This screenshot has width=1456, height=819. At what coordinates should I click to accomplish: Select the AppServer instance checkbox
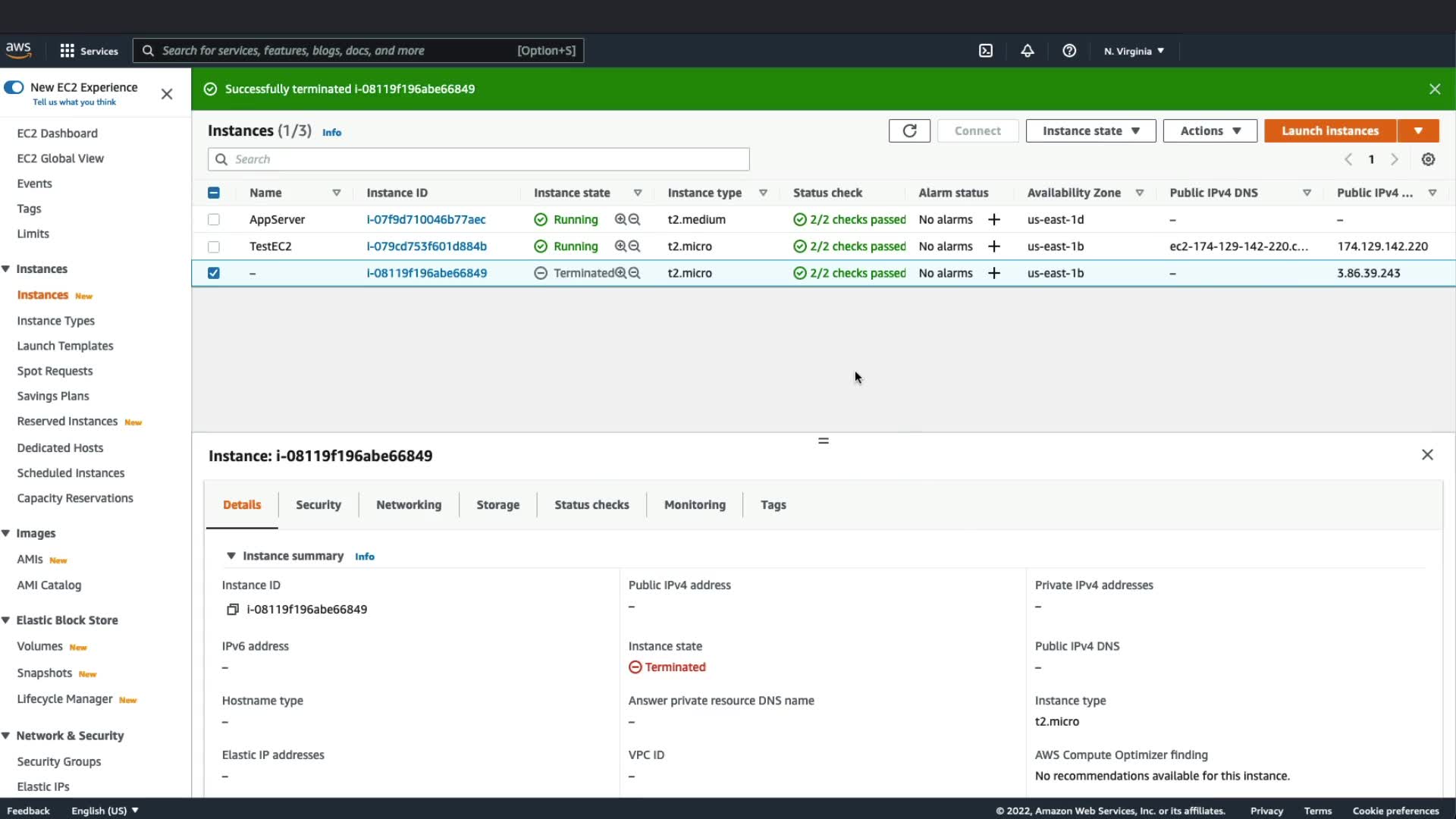214,220
